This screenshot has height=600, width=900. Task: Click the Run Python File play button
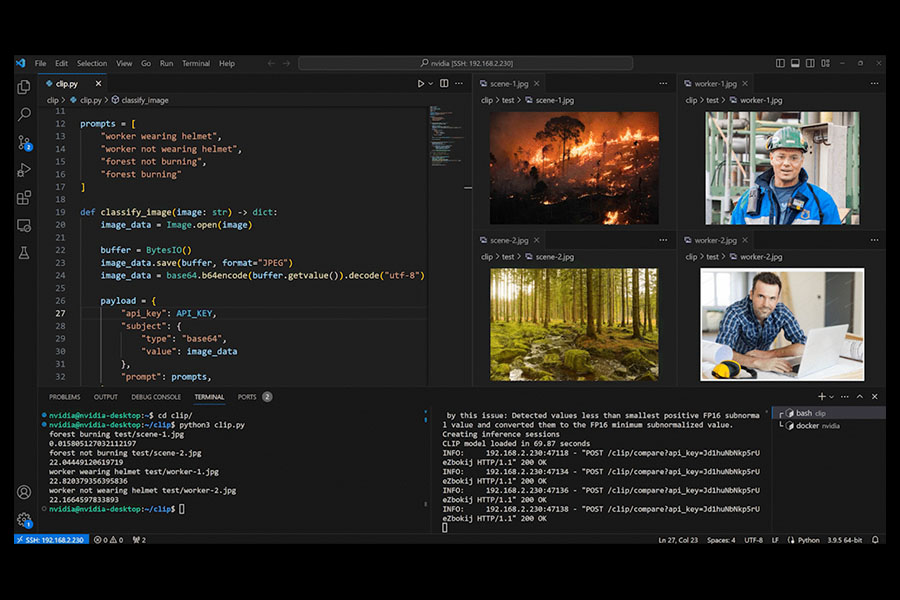(x=421, y=84)
